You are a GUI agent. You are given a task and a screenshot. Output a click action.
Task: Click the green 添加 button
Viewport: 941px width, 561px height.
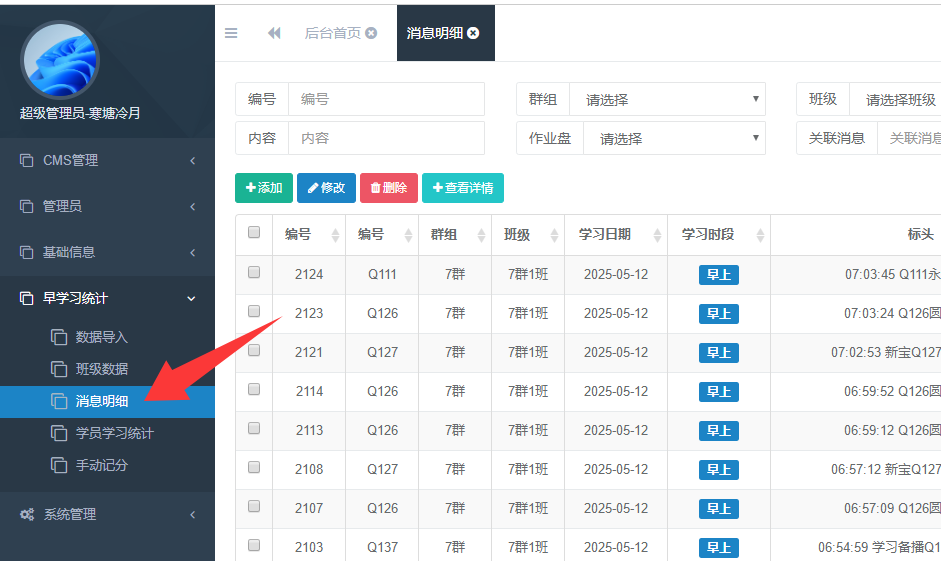point(264,188)
